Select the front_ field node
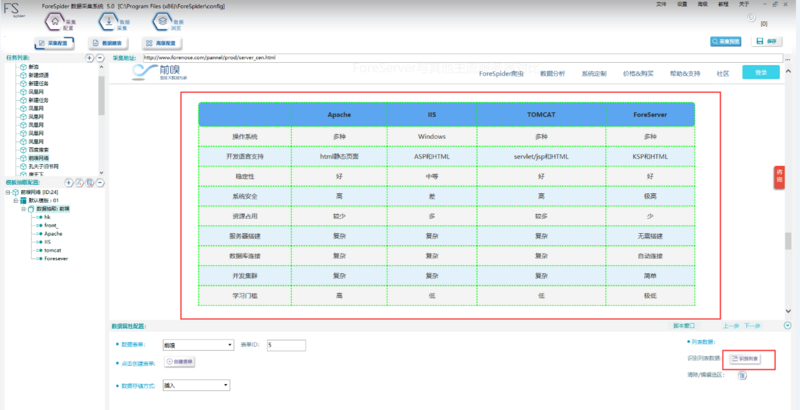The image size is (800, 410). pyautogui.click(x=51, y=225)
